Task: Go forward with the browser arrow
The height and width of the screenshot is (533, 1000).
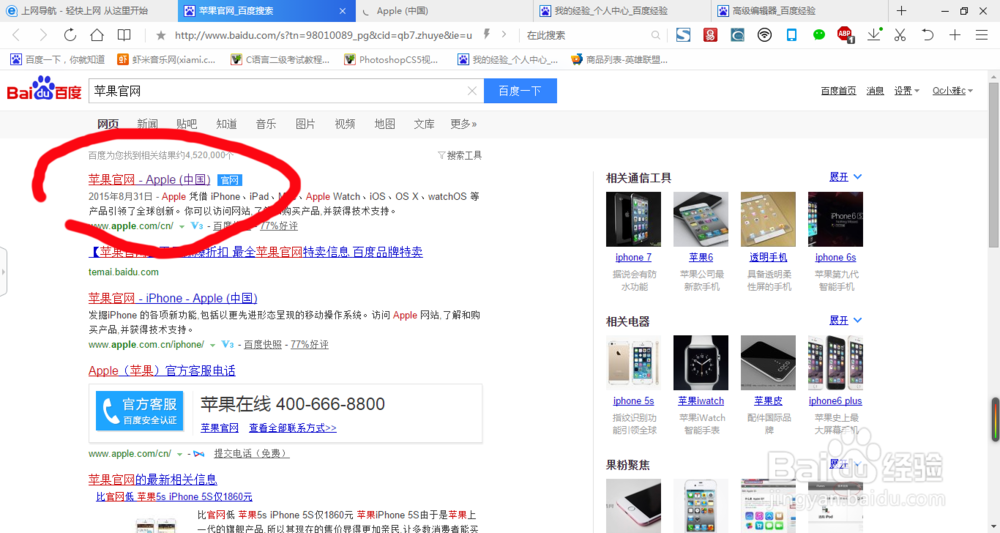Action: 43,35
